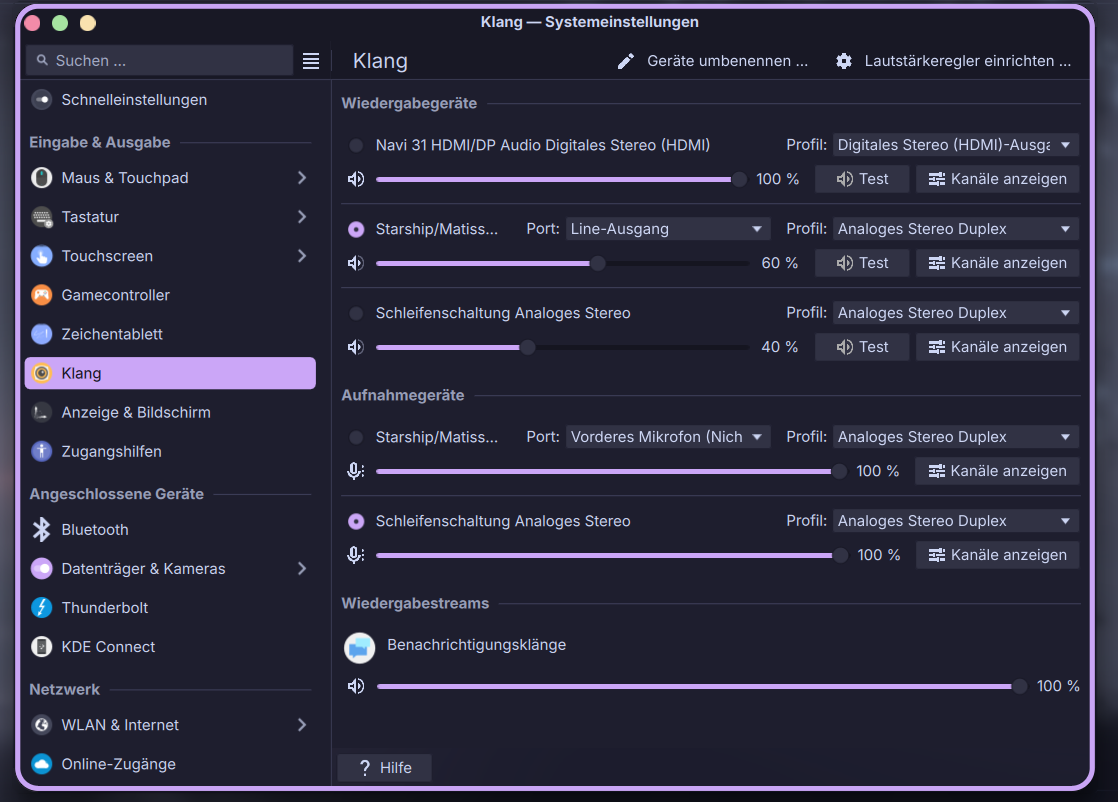Click Geräte umbenennen button
The width and height of the screenshot is (1118, 802).
[713, 61]
